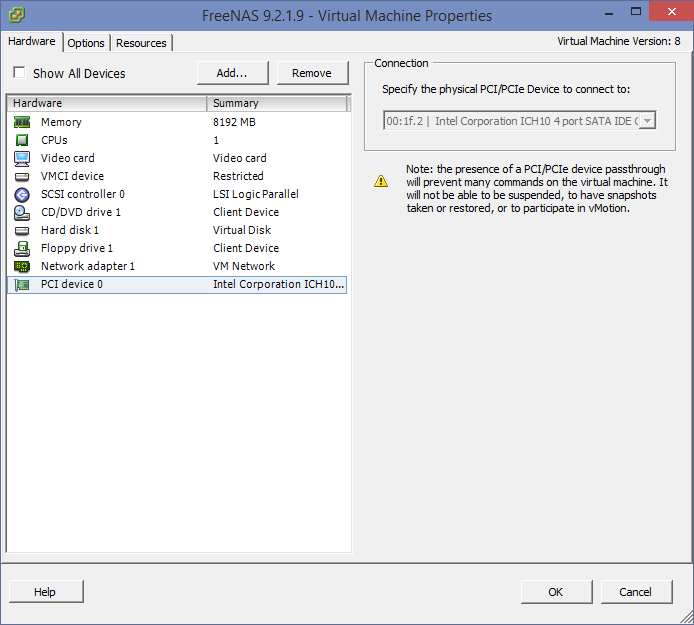Viewport: 694px width, 625px height.
Task: Select the Network adapter 1 icon
Action: [x=22, y=266]
